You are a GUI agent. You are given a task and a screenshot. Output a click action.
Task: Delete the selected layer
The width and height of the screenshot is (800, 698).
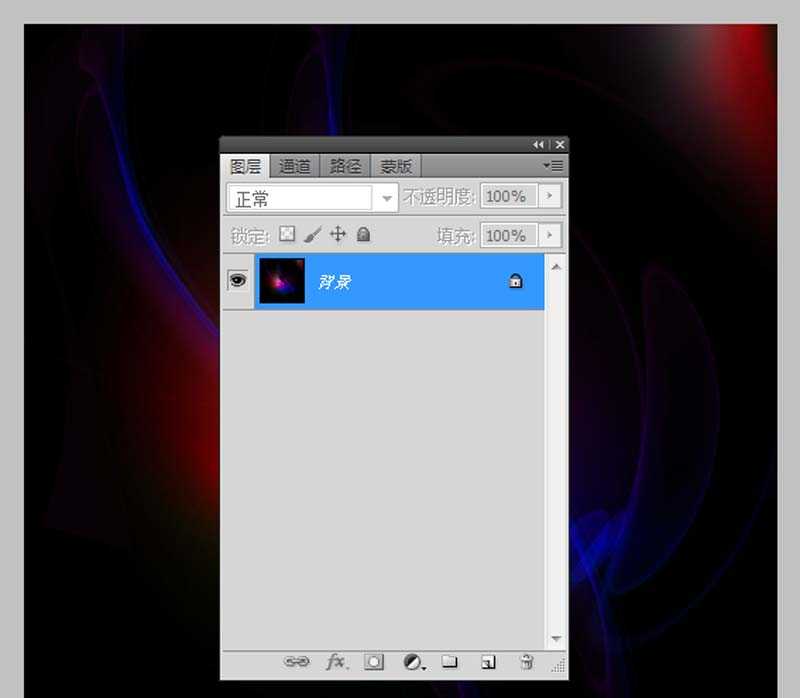[528, 662]
